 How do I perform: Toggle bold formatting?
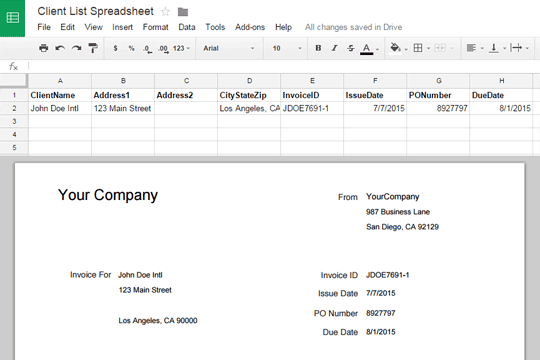(x=318, y=48)
